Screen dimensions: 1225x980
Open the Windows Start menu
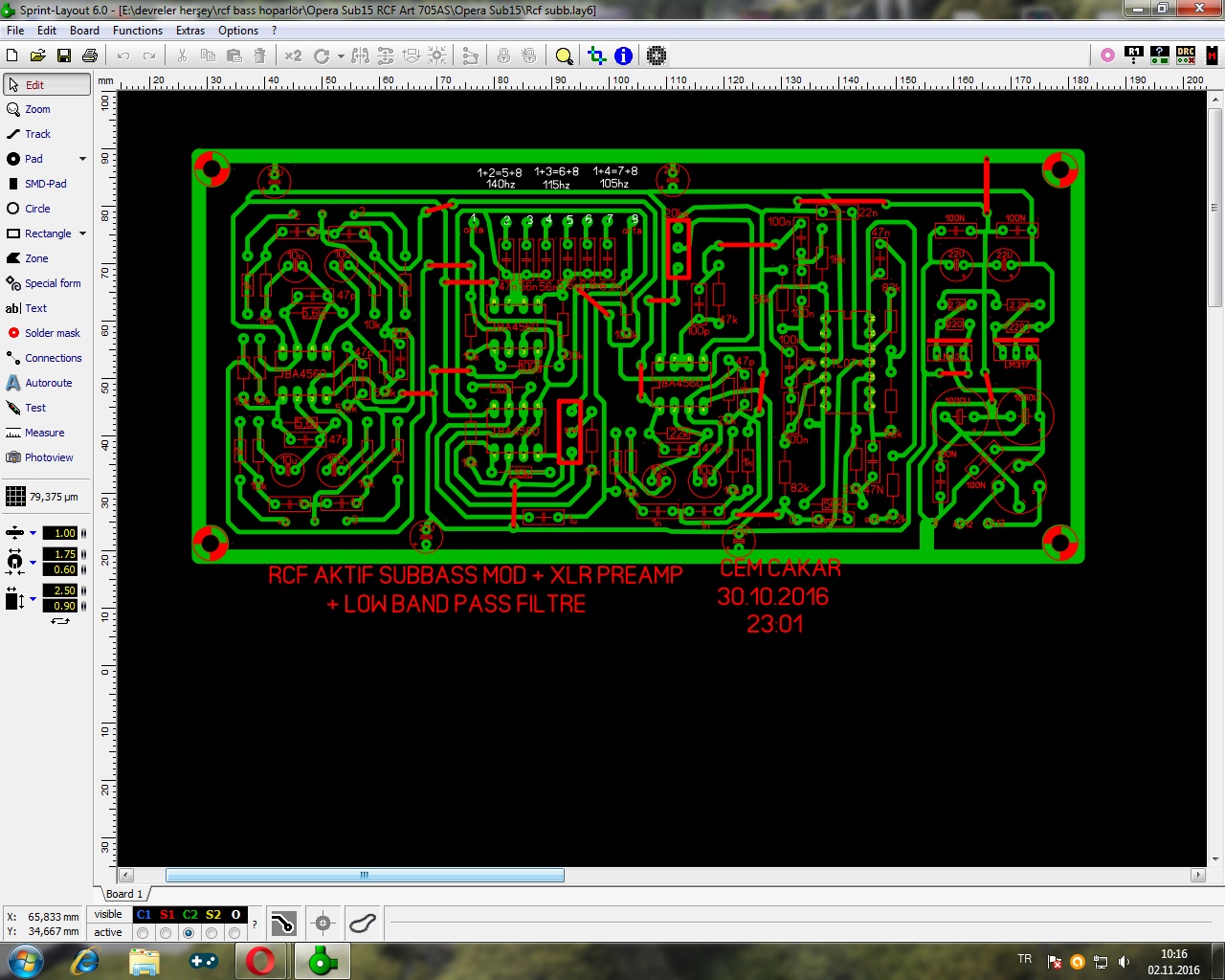click(25, 961)
